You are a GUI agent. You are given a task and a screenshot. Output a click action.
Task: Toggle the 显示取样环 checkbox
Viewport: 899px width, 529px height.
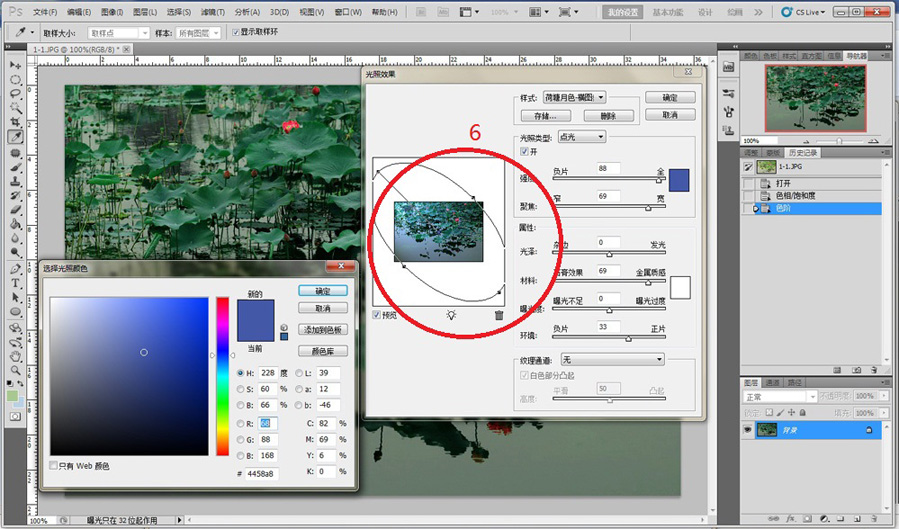tap(236, 33)
